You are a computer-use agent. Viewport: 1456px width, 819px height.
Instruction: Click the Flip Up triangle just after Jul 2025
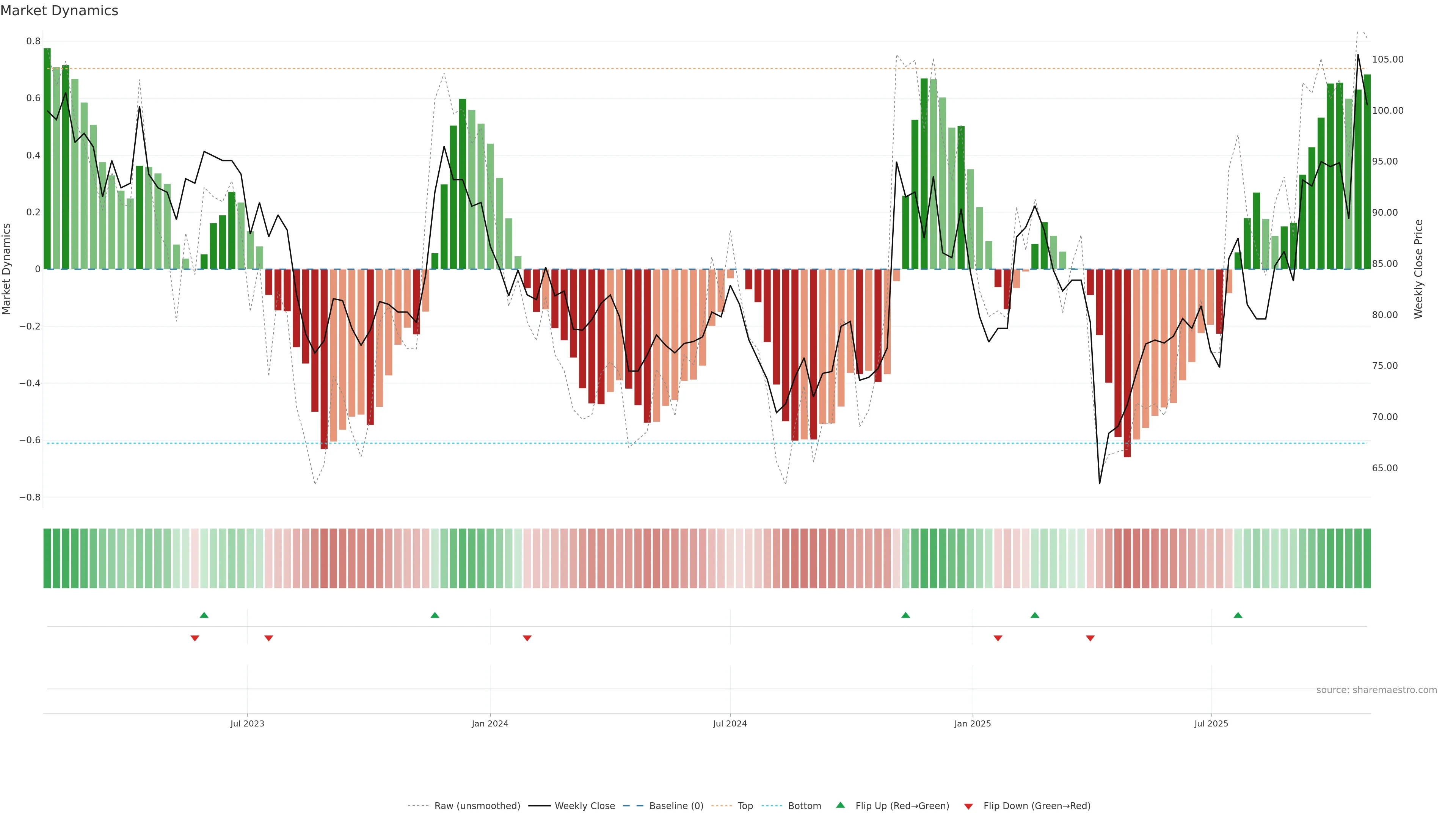(x=1238, y=615)
